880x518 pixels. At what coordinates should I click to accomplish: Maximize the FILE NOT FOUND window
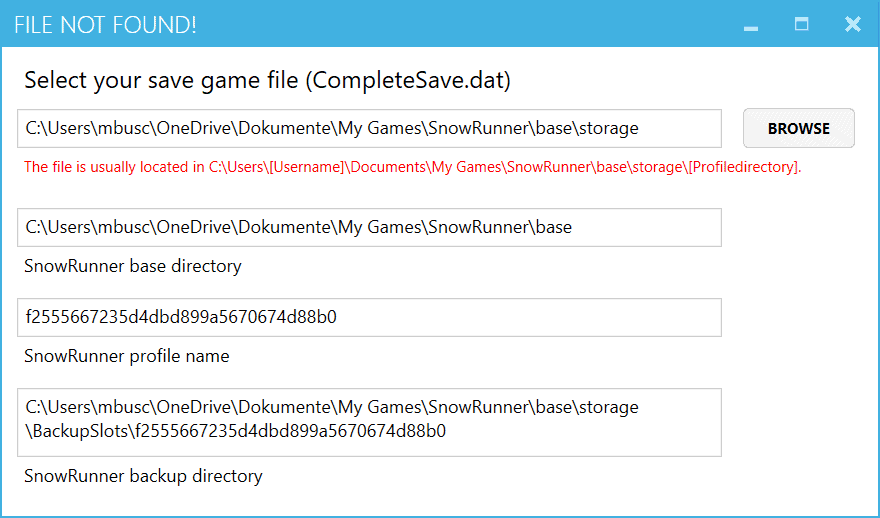tap(801, 24)
